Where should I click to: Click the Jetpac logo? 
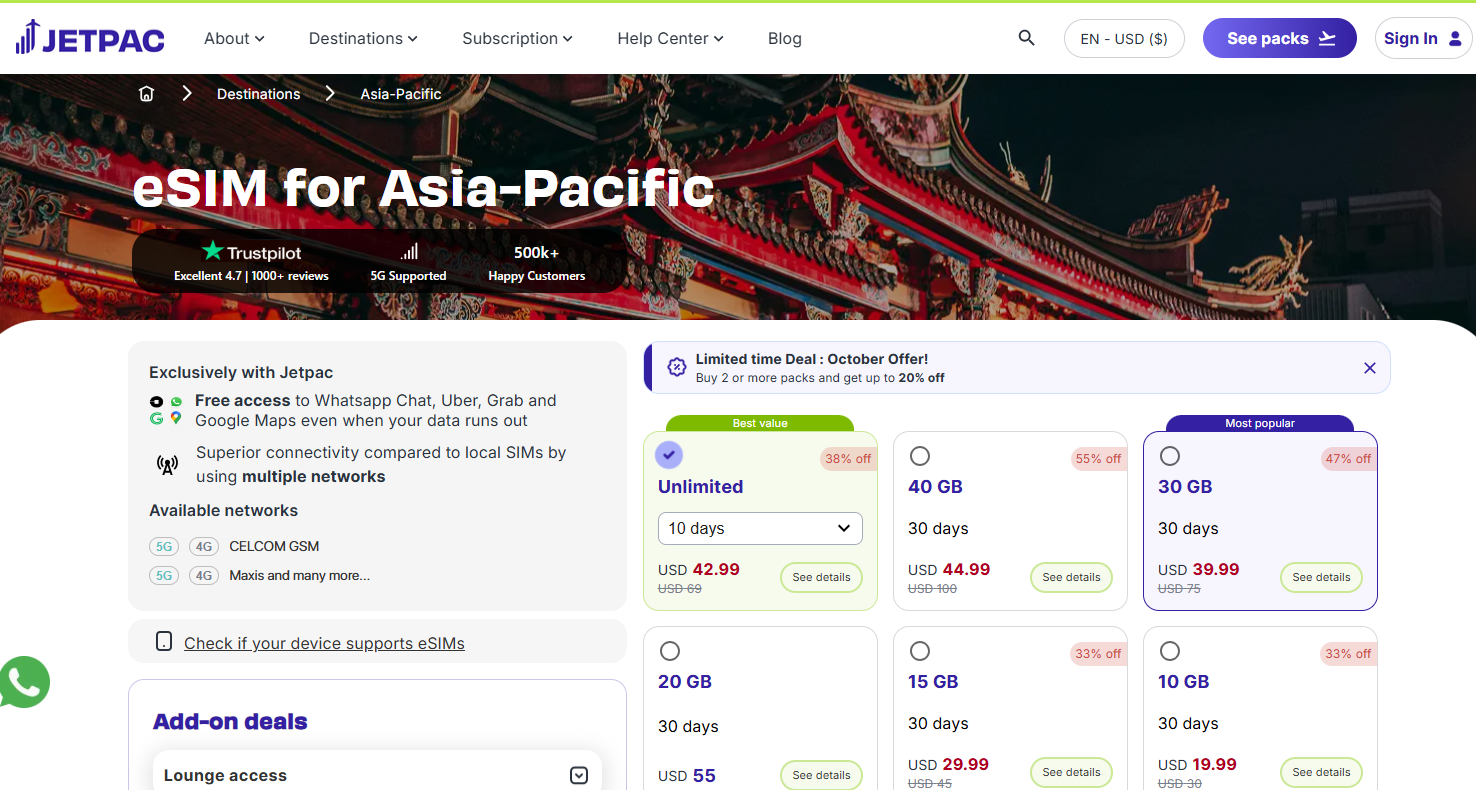[90, 38]
